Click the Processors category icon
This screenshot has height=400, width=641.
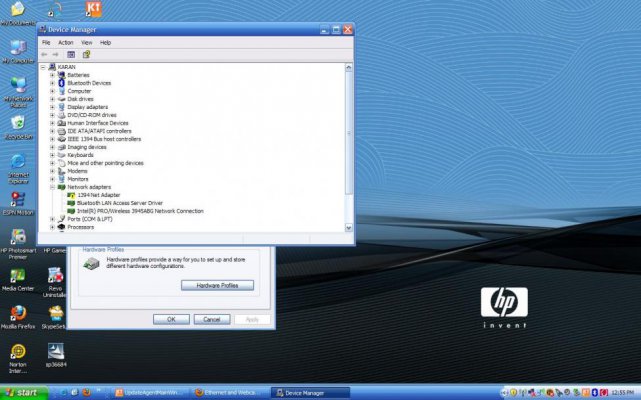[61, 227]
